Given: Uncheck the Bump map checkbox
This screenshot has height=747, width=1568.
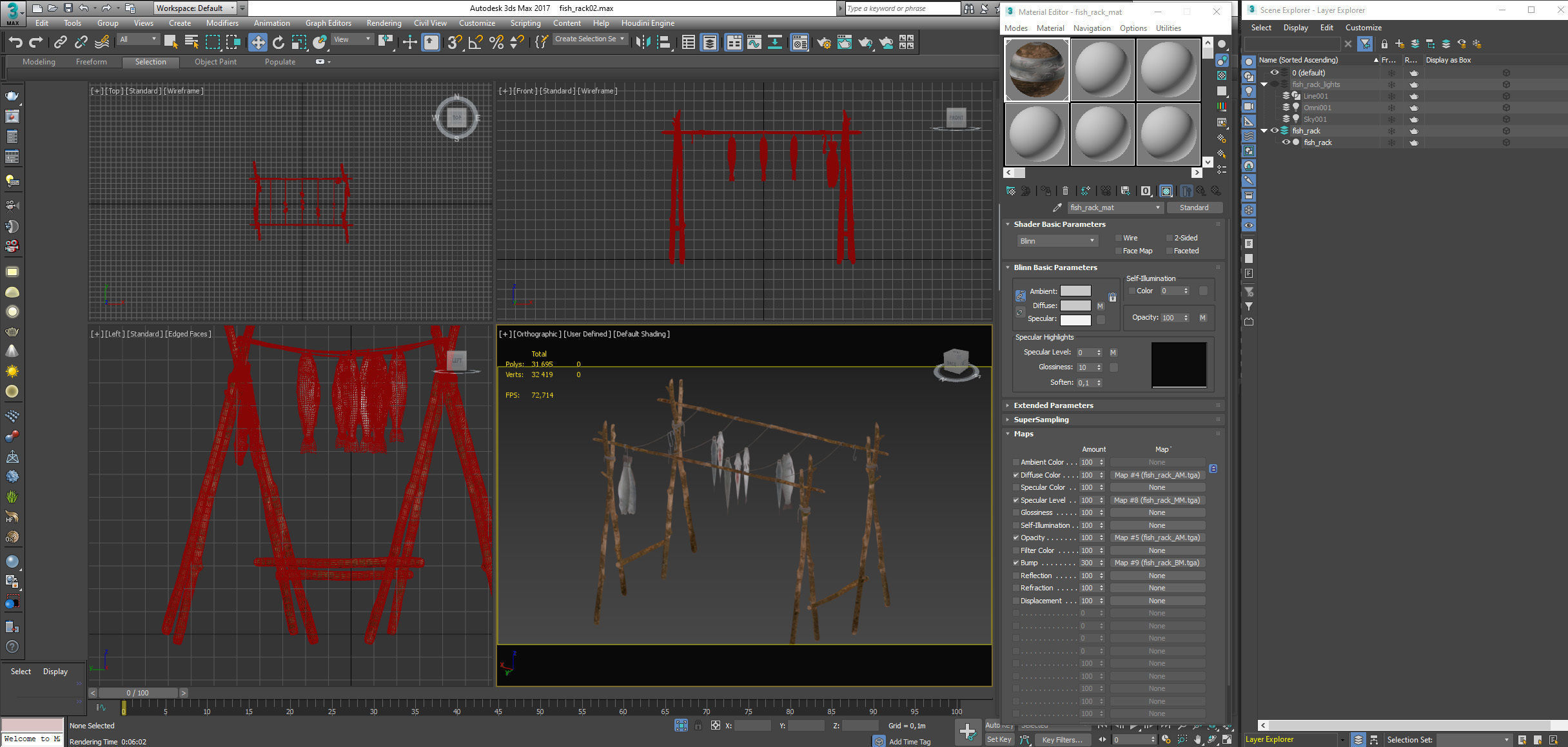Looking at the screenshot, I should (1016, 563).
